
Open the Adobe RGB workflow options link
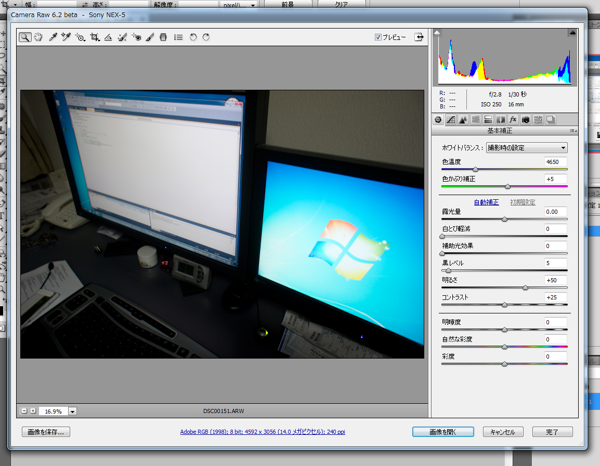pyautogui.click(x=262, y=432)
